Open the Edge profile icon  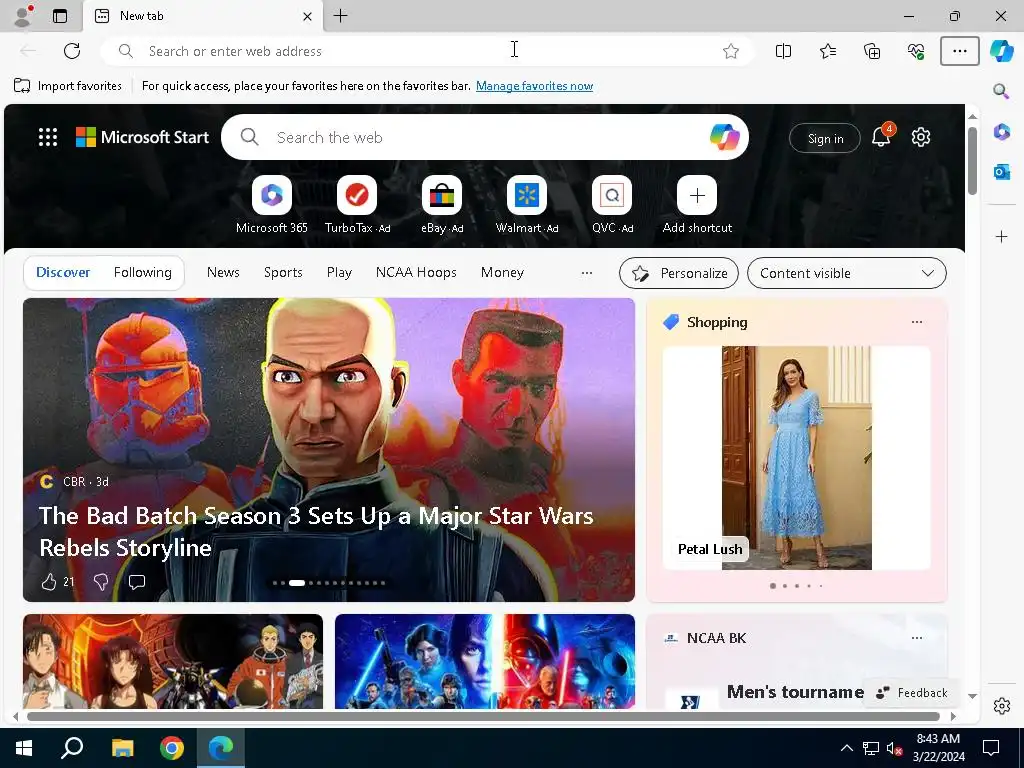tap(23, 16)
